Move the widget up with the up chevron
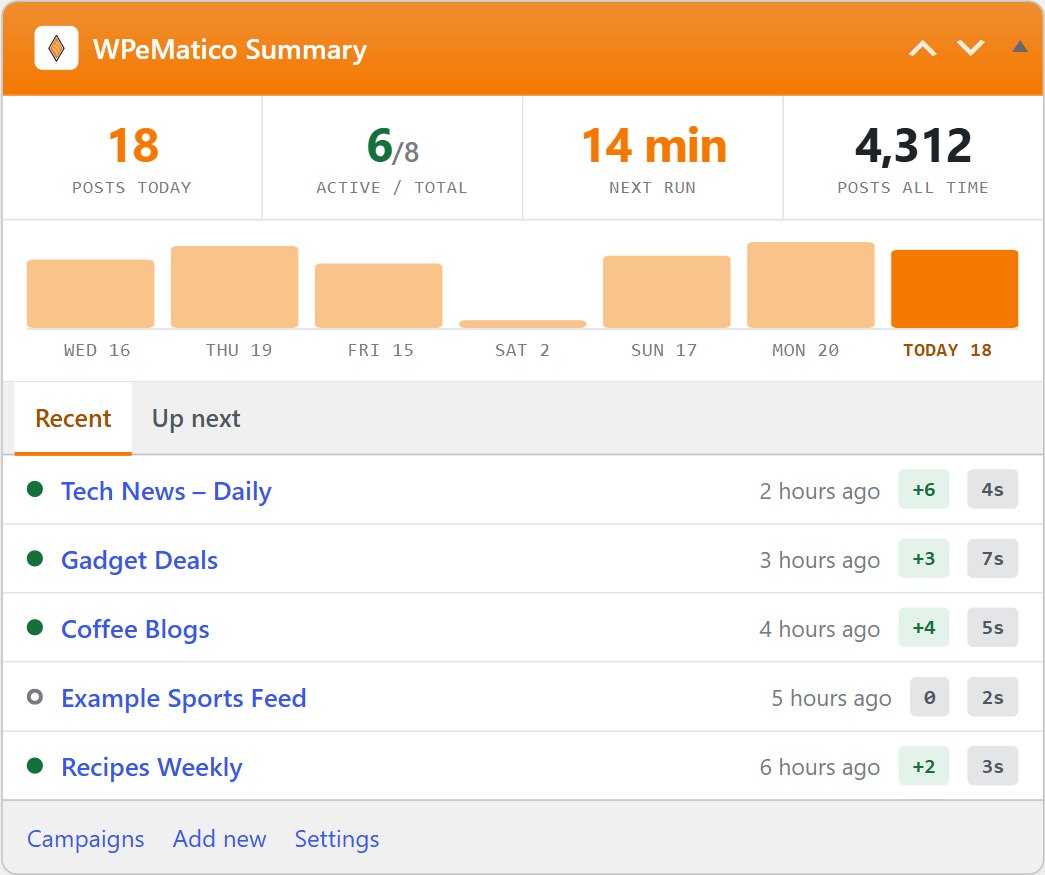The height and width of the screenshot is (875, 1045). click(923, 48)
